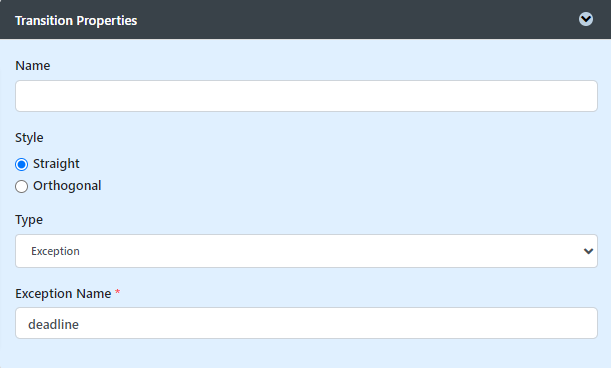Viewport: 611px width, 368px height.
Task: Select the Straight style radio button
Action: pyautogui.click(x=21, y=164)
